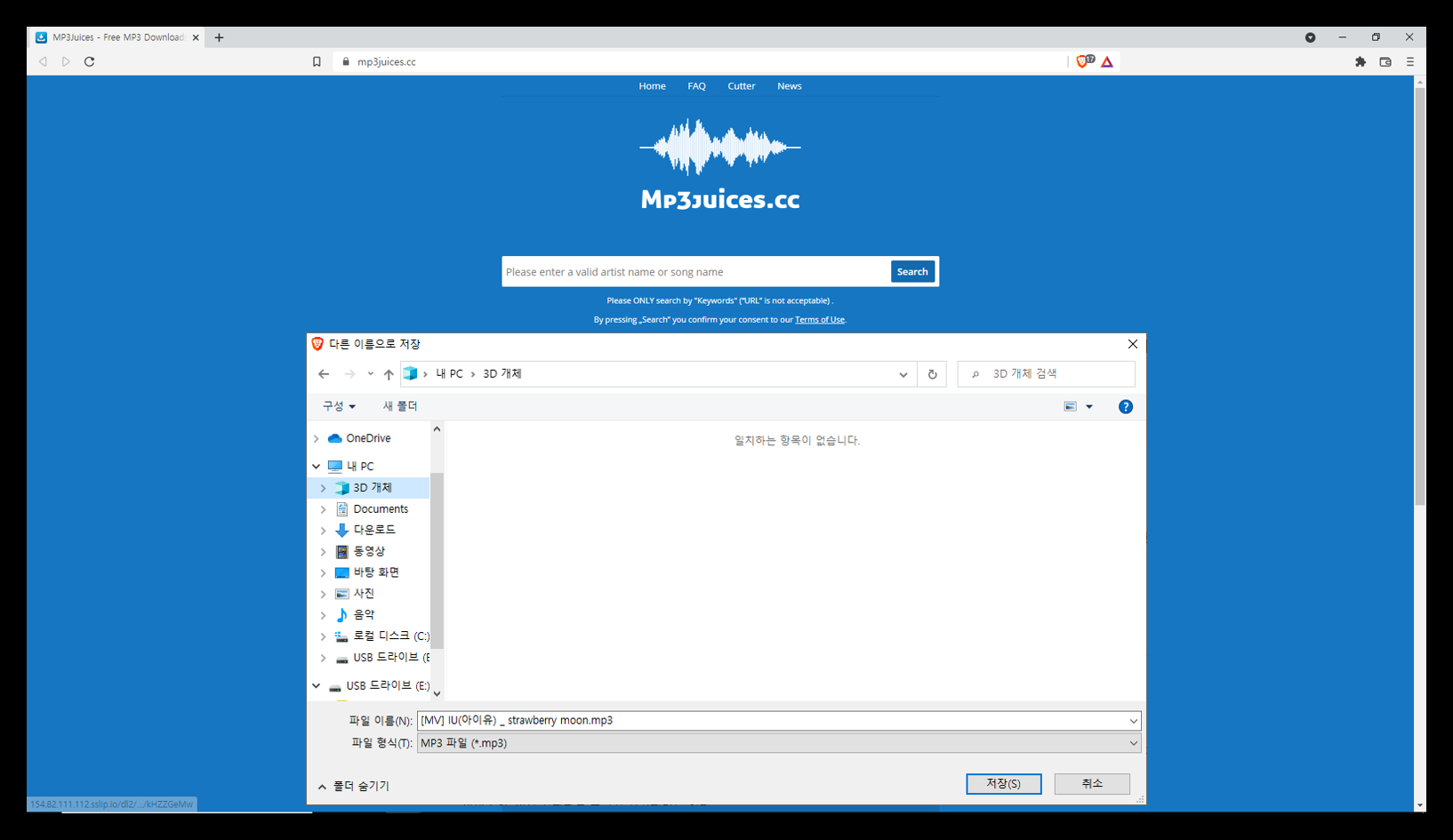
Task: Click the browser address bar URL
Action: [x=386, y=61]
